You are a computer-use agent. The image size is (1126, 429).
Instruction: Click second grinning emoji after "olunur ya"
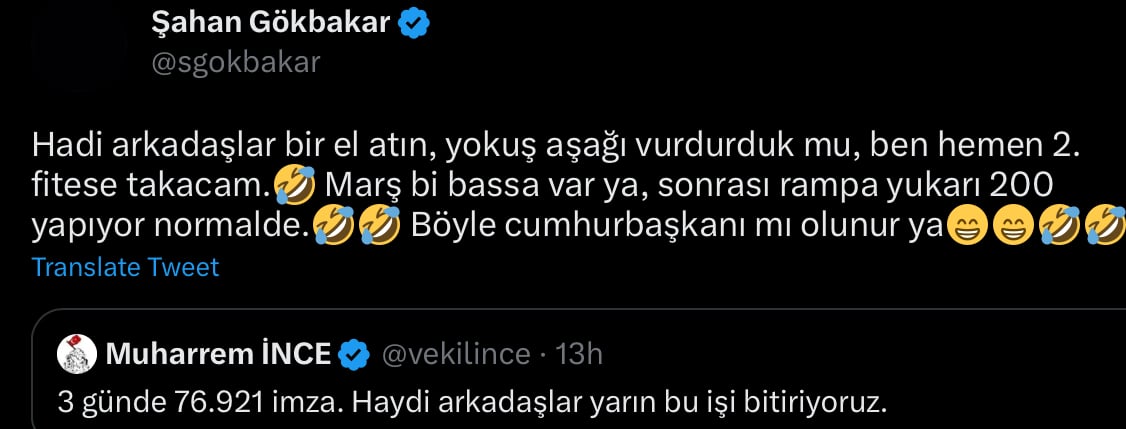coord(1013,228)
